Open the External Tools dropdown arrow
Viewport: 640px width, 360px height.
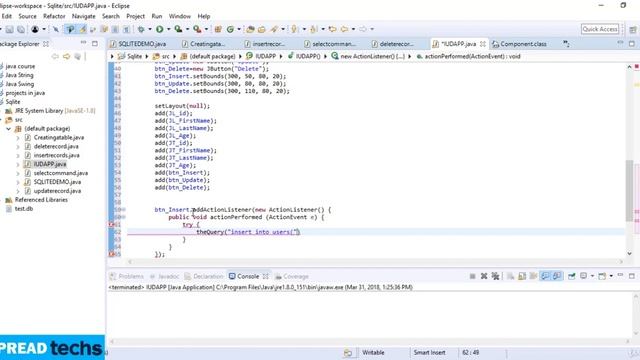206,29
